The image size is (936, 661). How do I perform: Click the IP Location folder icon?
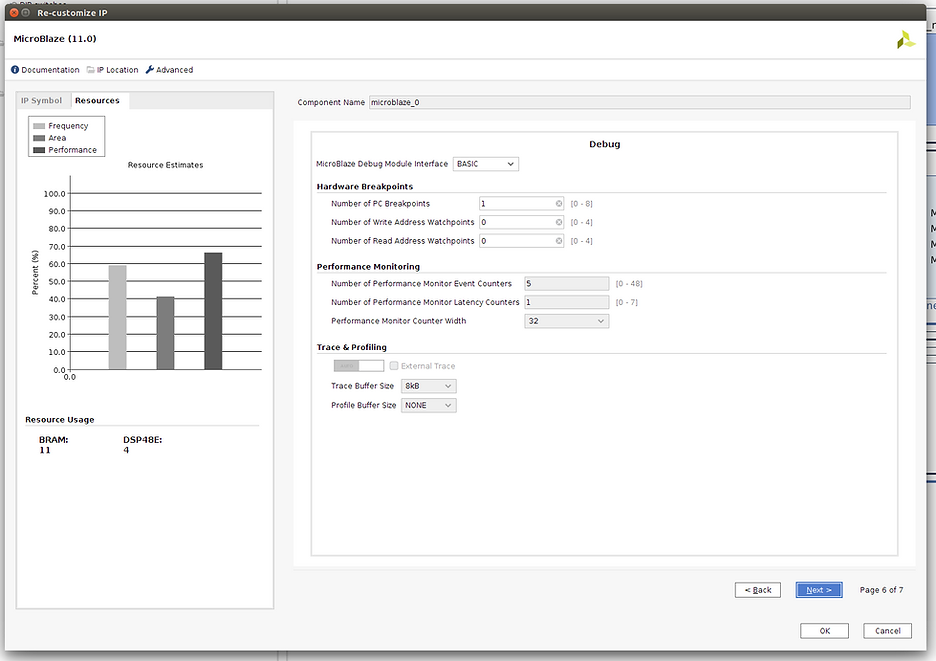click(91, 70)
